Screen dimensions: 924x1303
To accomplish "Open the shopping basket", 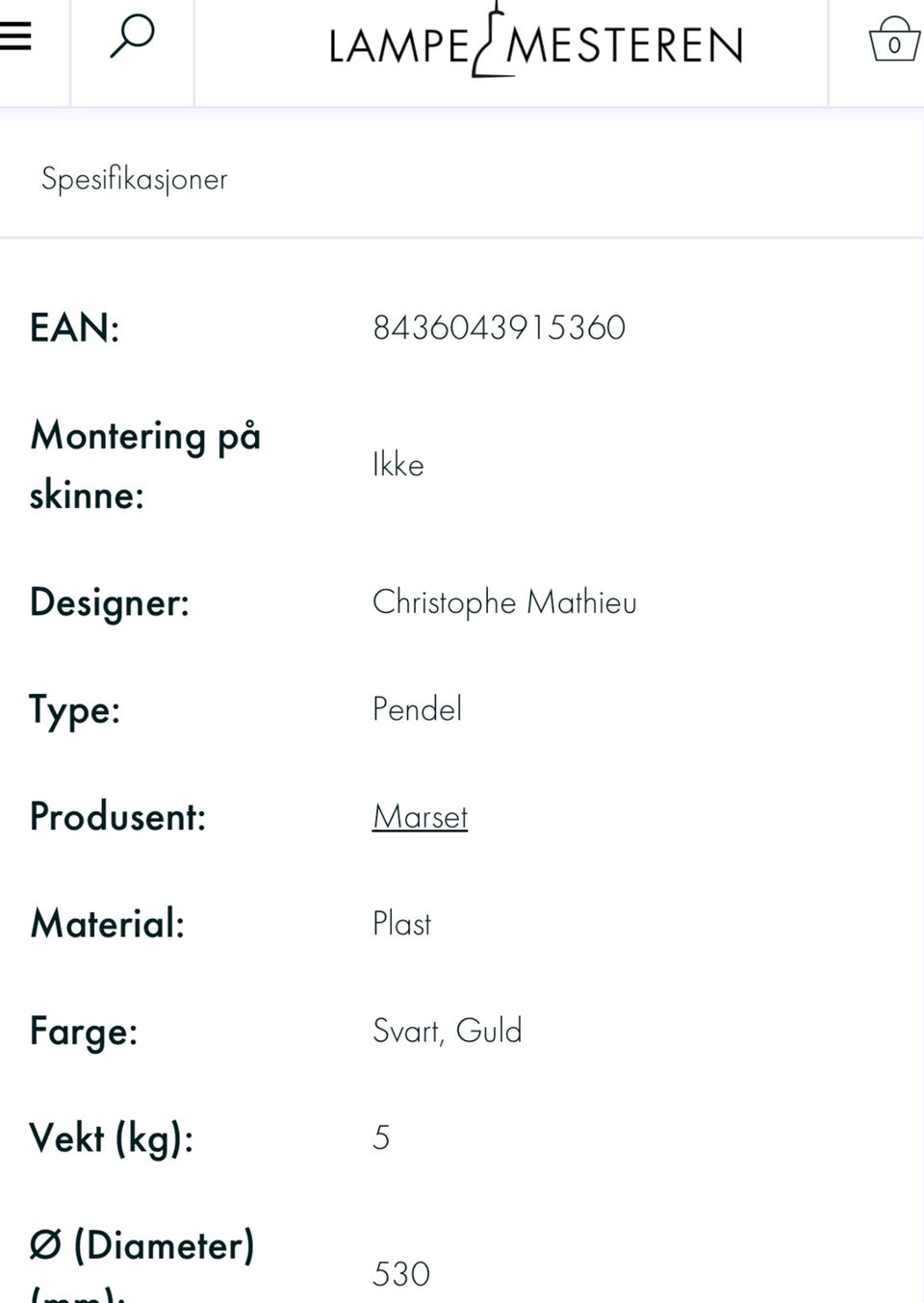I will click(x=892, y=40).
